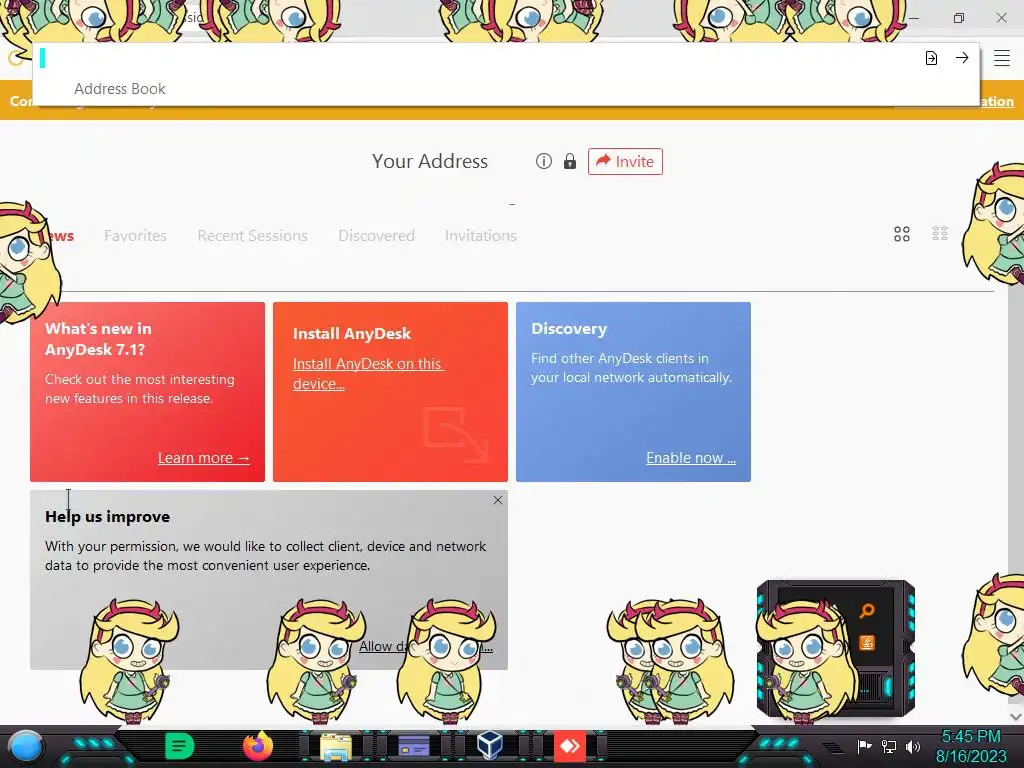This screenshot has width=1024, height=768.
Task: Click Install AnyDesk on this device link
Action: [x=368, y=374]
